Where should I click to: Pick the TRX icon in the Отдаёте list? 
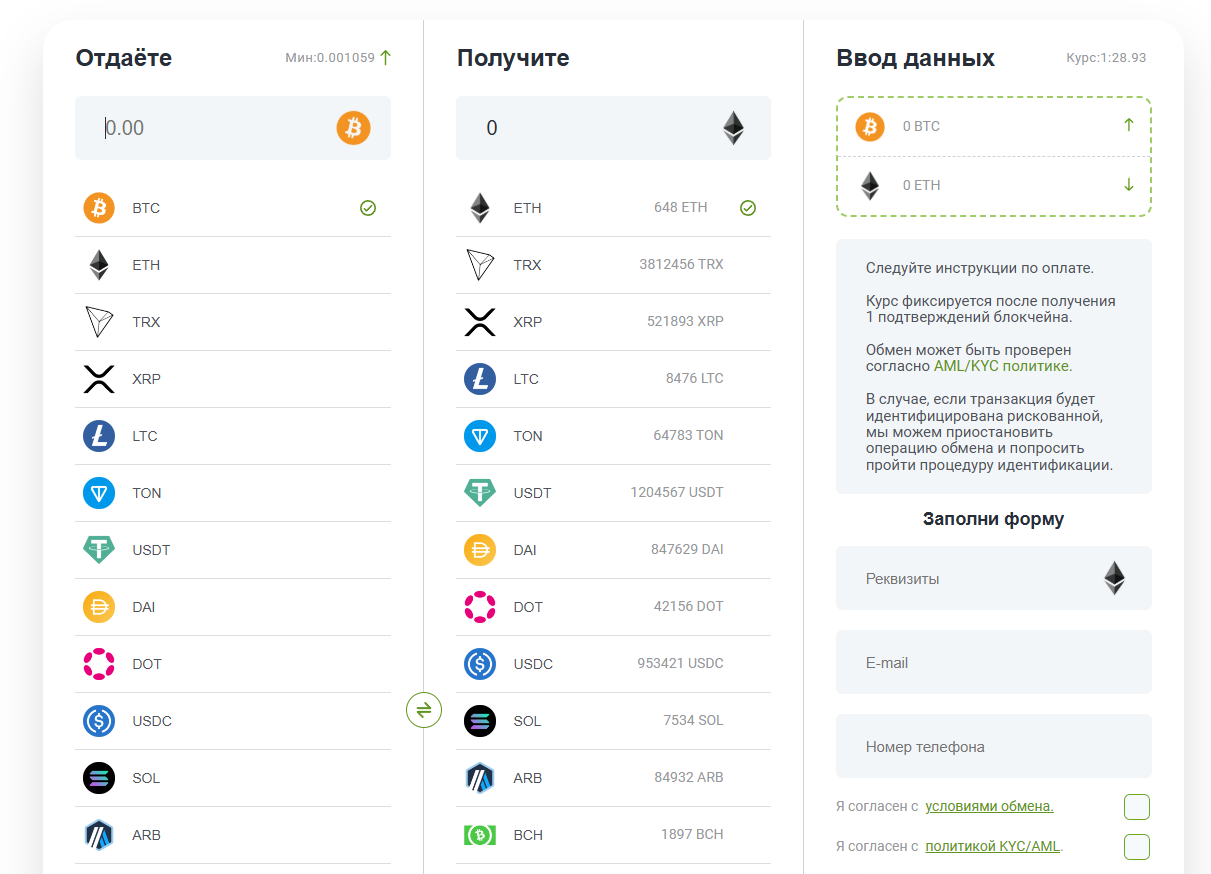coord(99,322)
